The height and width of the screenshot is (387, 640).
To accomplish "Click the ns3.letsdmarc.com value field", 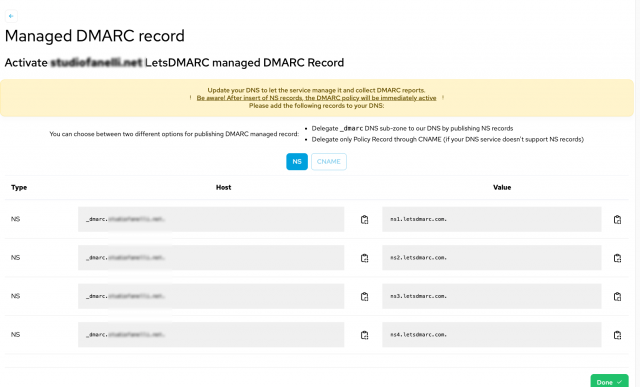I will tap(491, 296).
